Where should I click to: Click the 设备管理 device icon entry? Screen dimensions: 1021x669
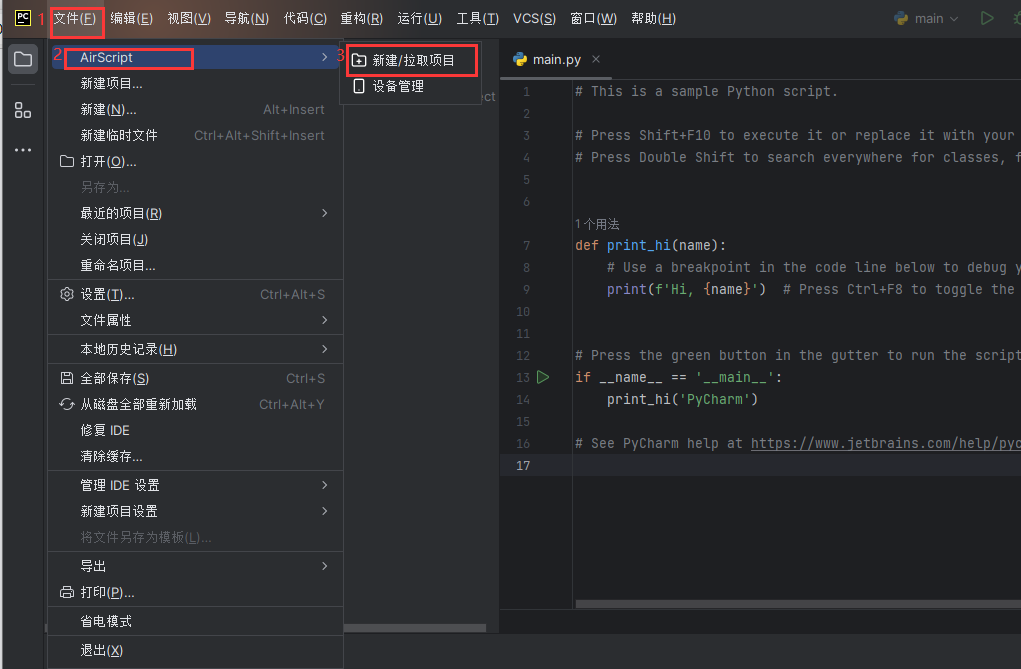(x=398, y=87)
